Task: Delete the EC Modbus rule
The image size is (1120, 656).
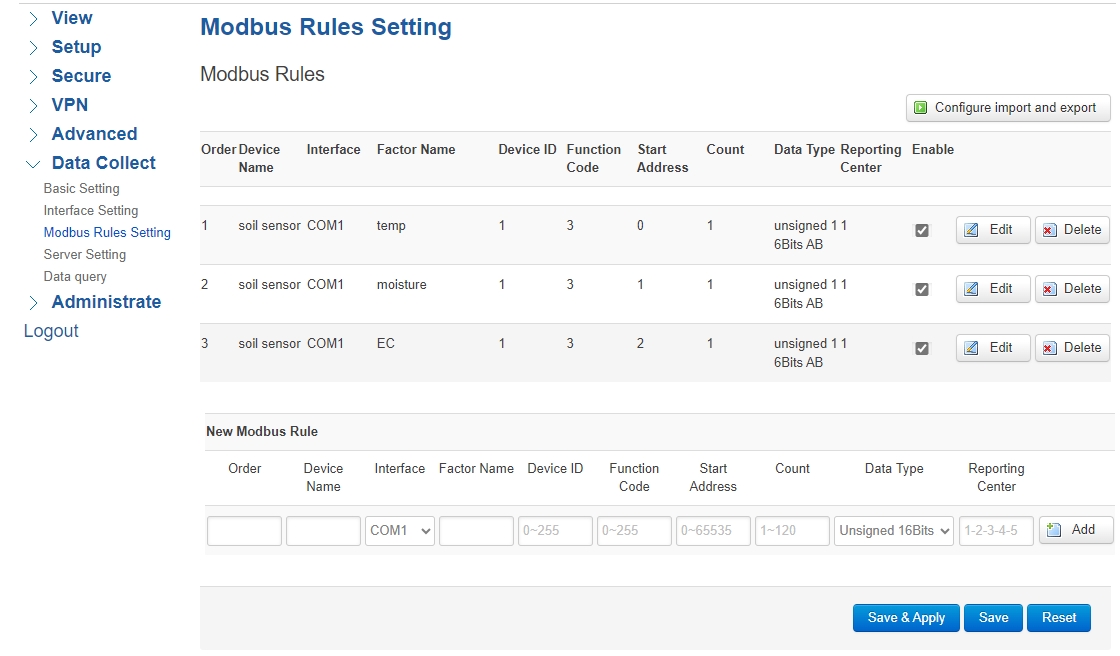Action: (1071, 347)
